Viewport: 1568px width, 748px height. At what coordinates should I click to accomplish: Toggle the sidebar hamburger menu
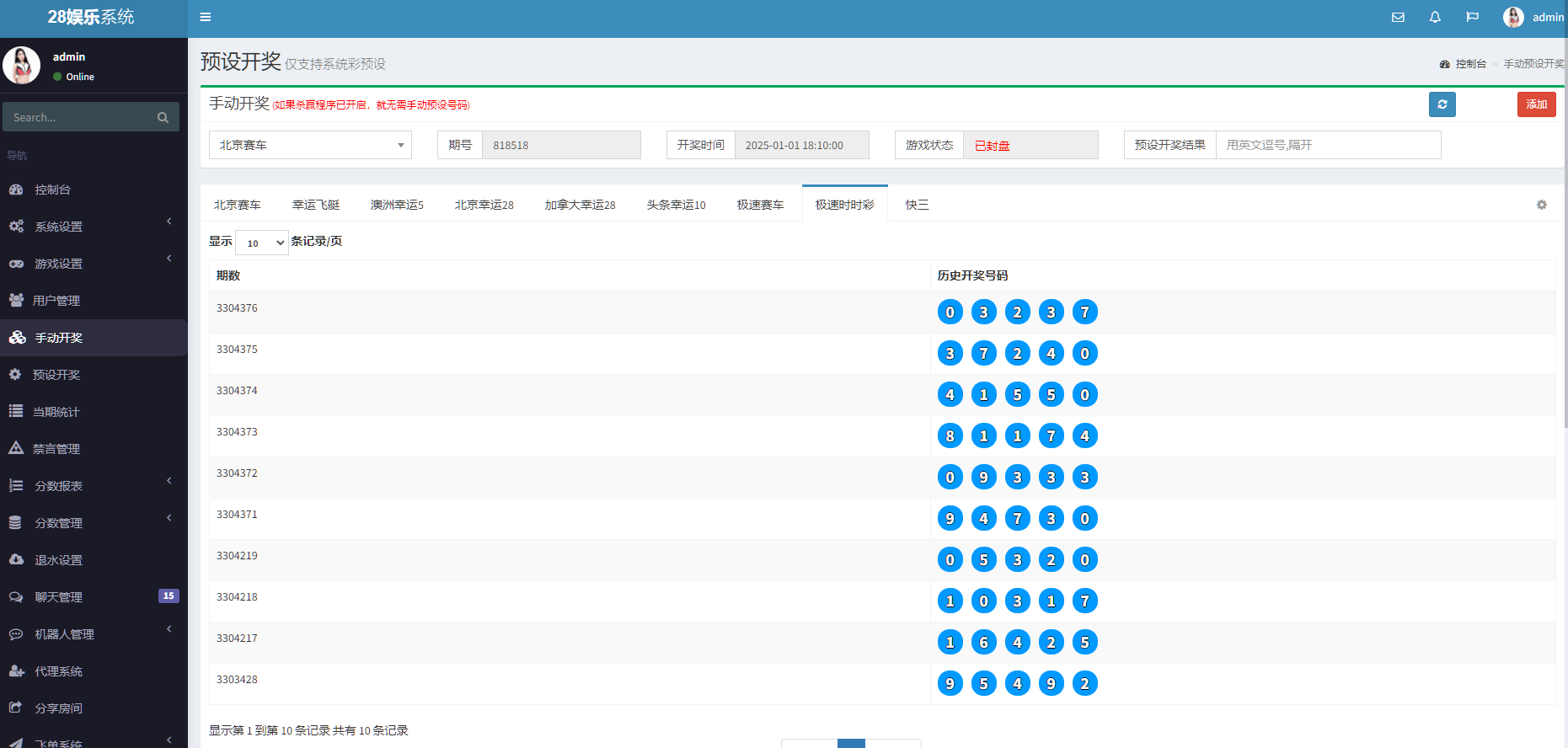coord(206,17)
